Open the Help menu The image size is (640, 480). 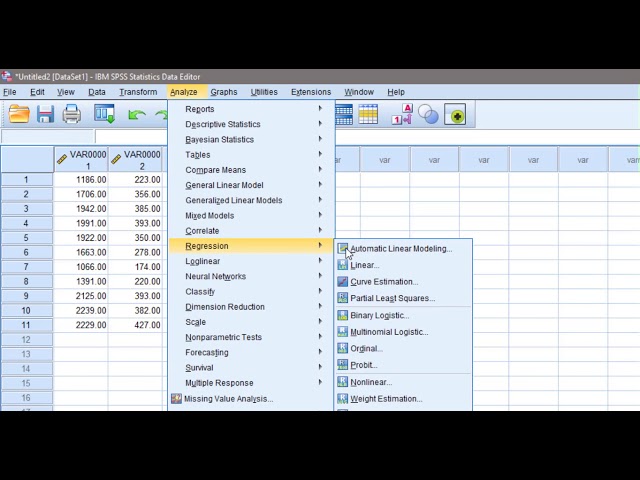(x=396, y=92)
